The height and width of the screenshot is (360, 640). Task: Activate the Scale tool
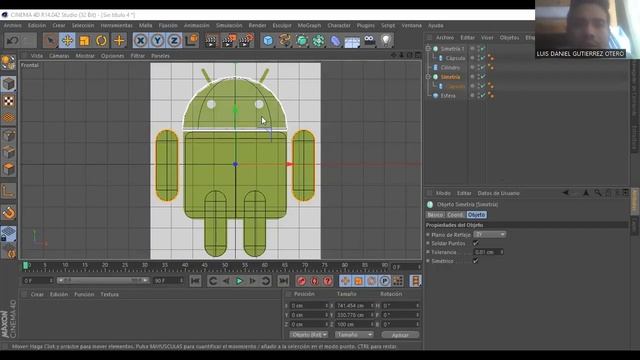84,40
